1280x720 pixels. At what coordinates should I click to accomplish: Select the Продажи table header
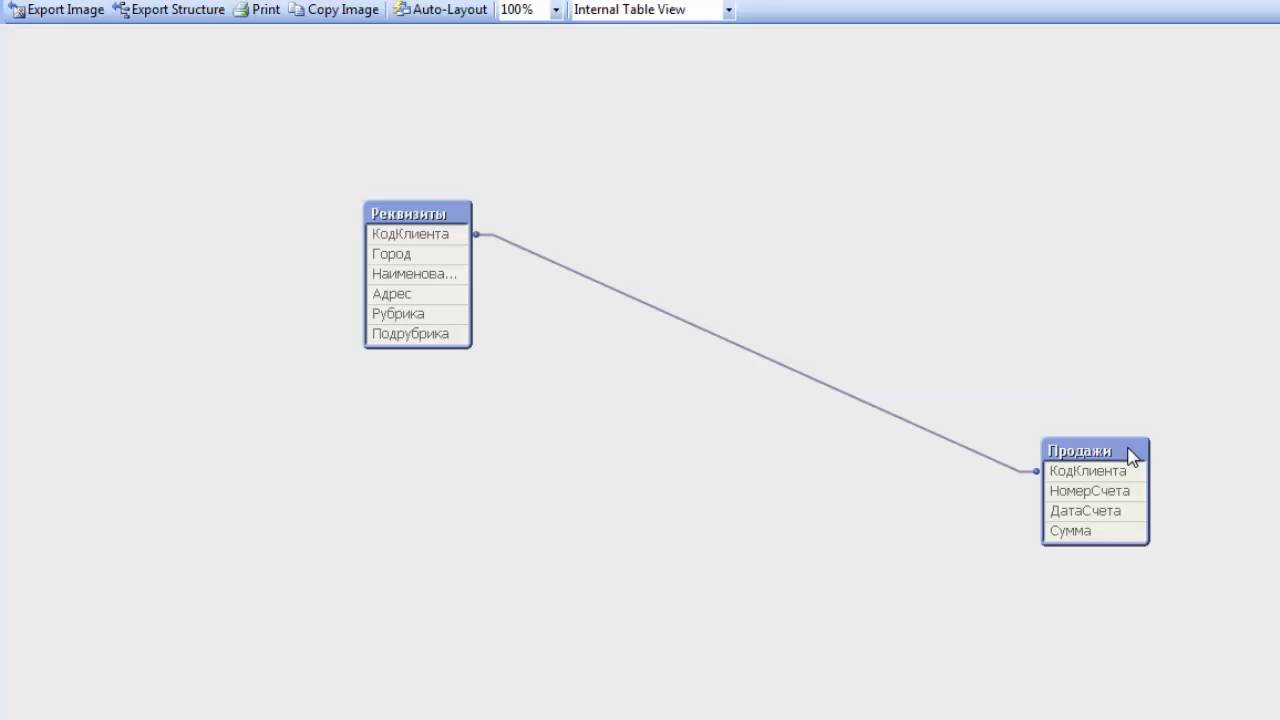pos(1095,450)
